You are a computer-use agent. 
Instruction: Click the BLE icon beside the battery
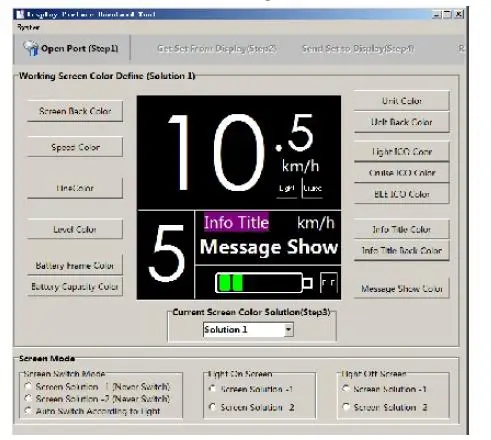pyautogui.click(x=329, y=283)
